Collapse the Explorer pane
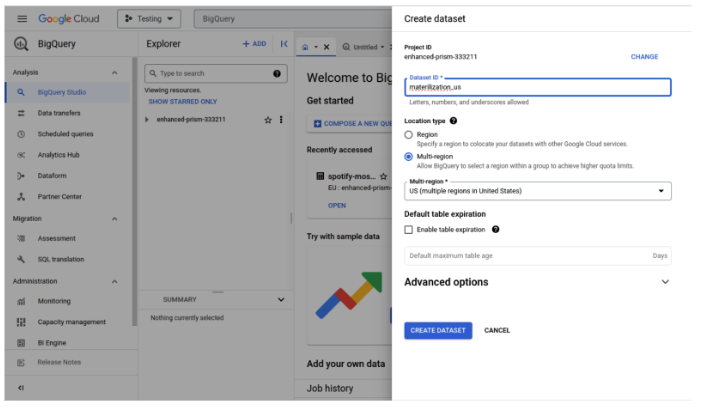This screenshot has height=407, width=702. [284, 44]
